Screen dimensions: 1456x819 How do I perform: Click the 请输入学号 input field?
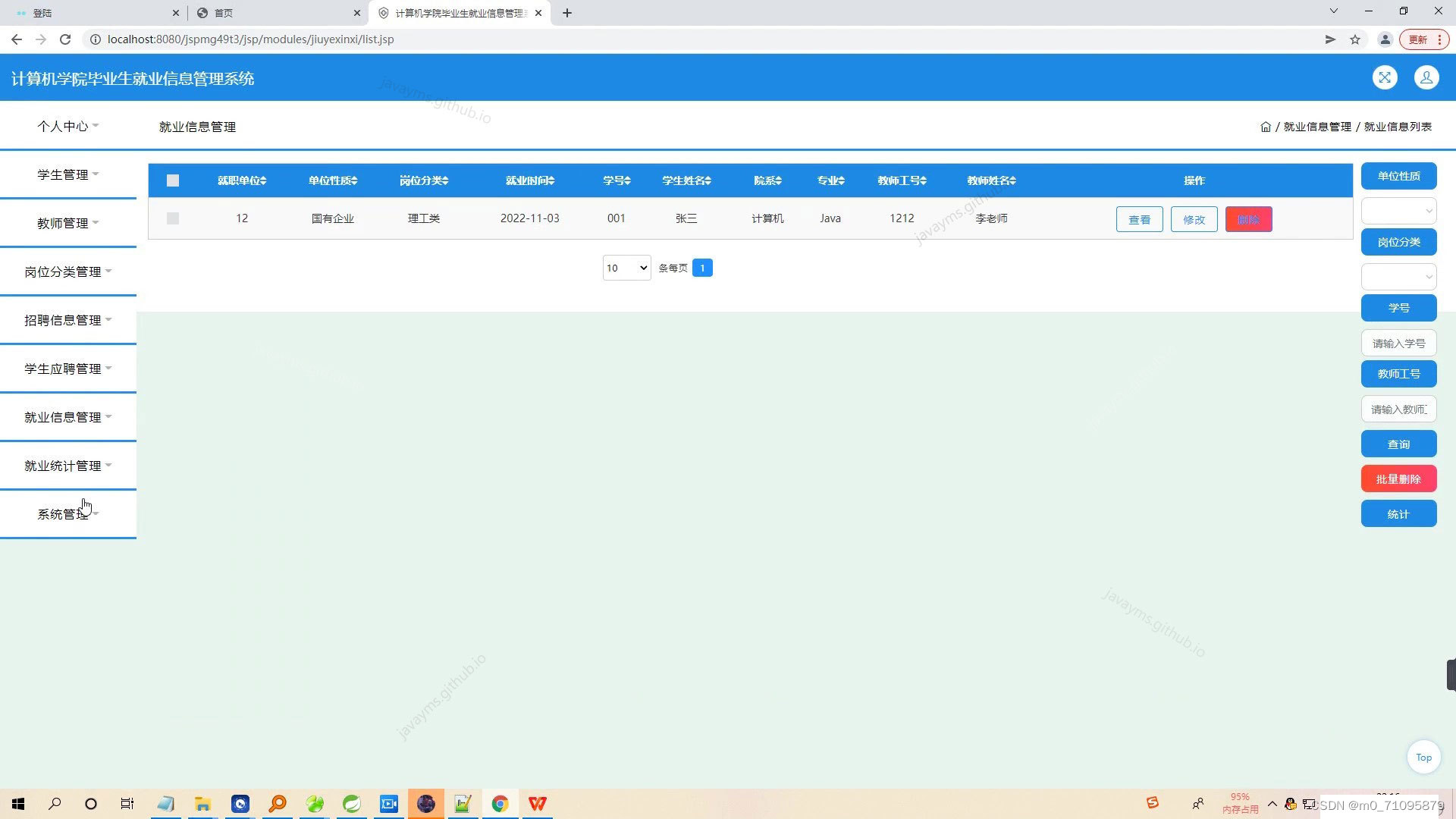(1398, 344)
